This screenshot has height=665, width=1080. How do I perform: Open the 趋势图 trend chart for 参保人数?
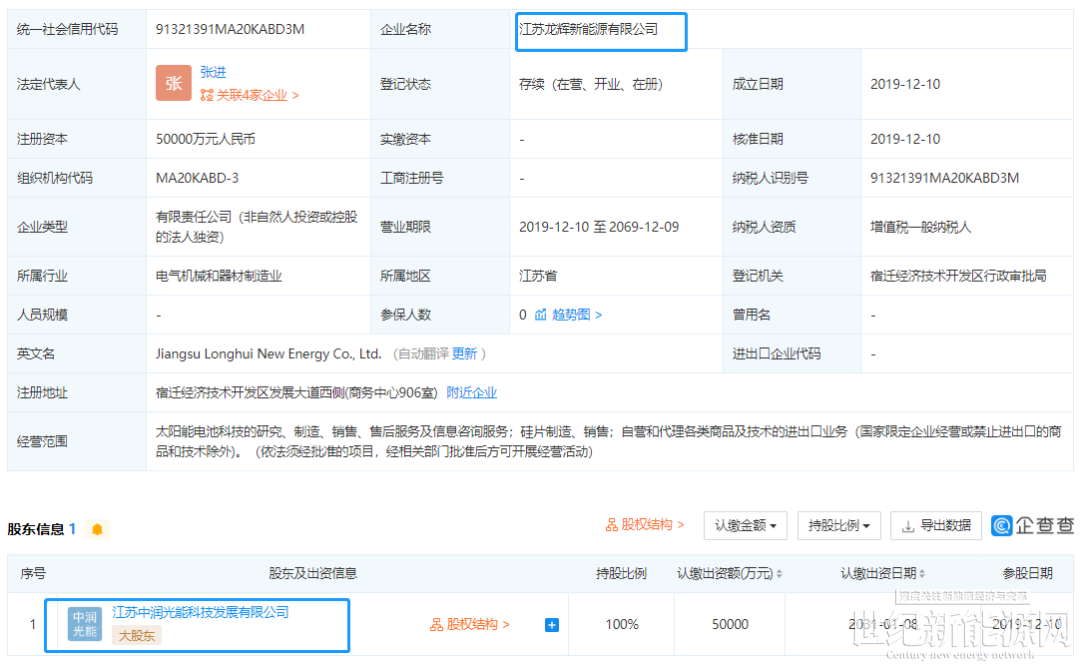tap(568, 315)
